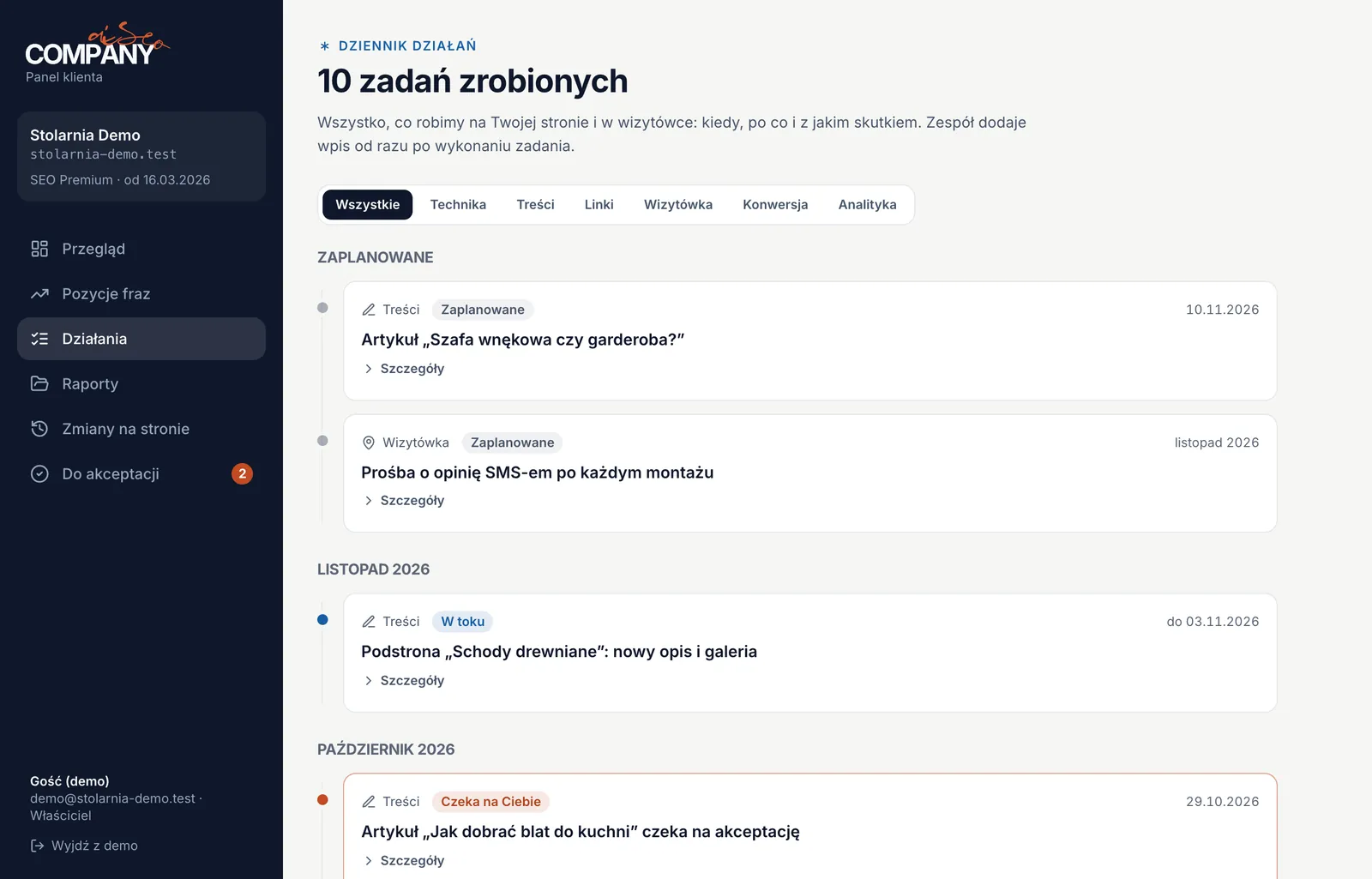Expand Szczegóły for Szafa wnękowa article
The image size is (1372, 879).
click(x=404, y=369)
